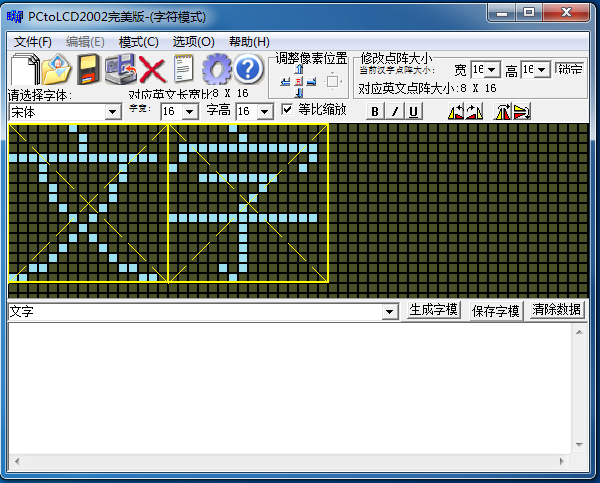Open the 宋体 font dropdown

click(112, 112)
